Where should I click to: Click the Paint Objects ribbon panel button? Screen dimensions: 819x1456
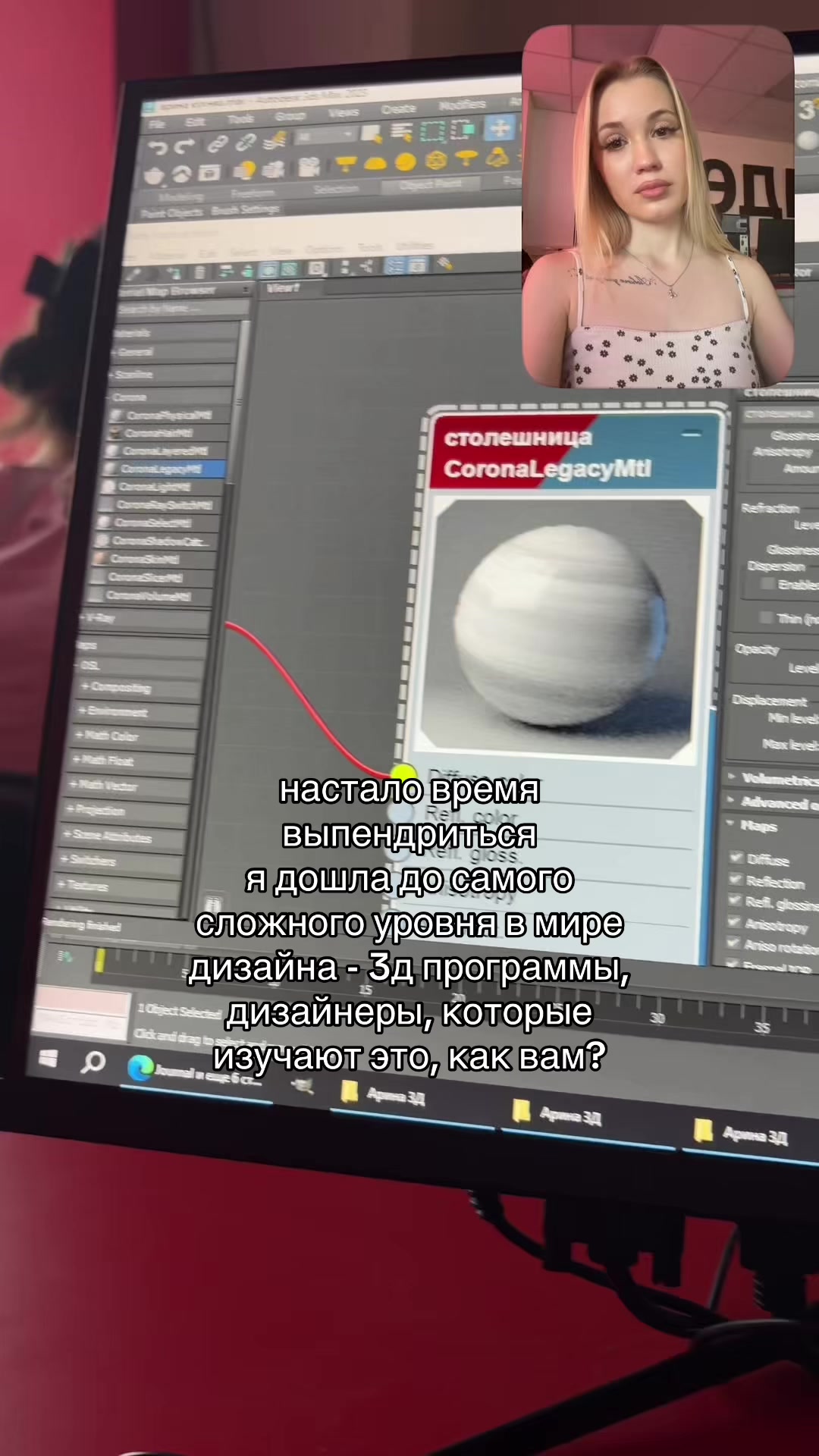click(x=174, y=212)
